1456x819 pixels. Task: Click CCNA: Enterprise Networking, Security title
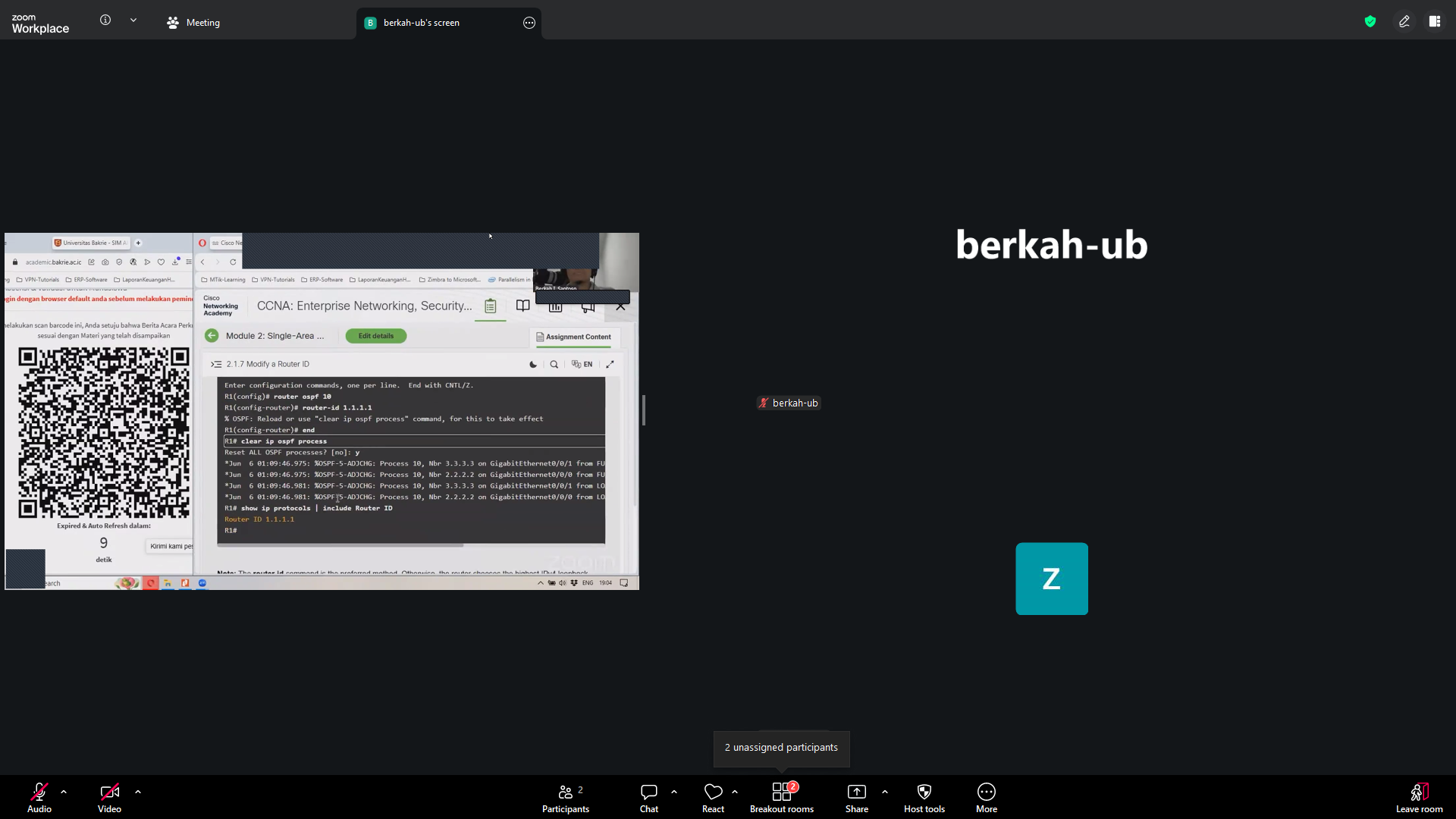tap(364, 306)
